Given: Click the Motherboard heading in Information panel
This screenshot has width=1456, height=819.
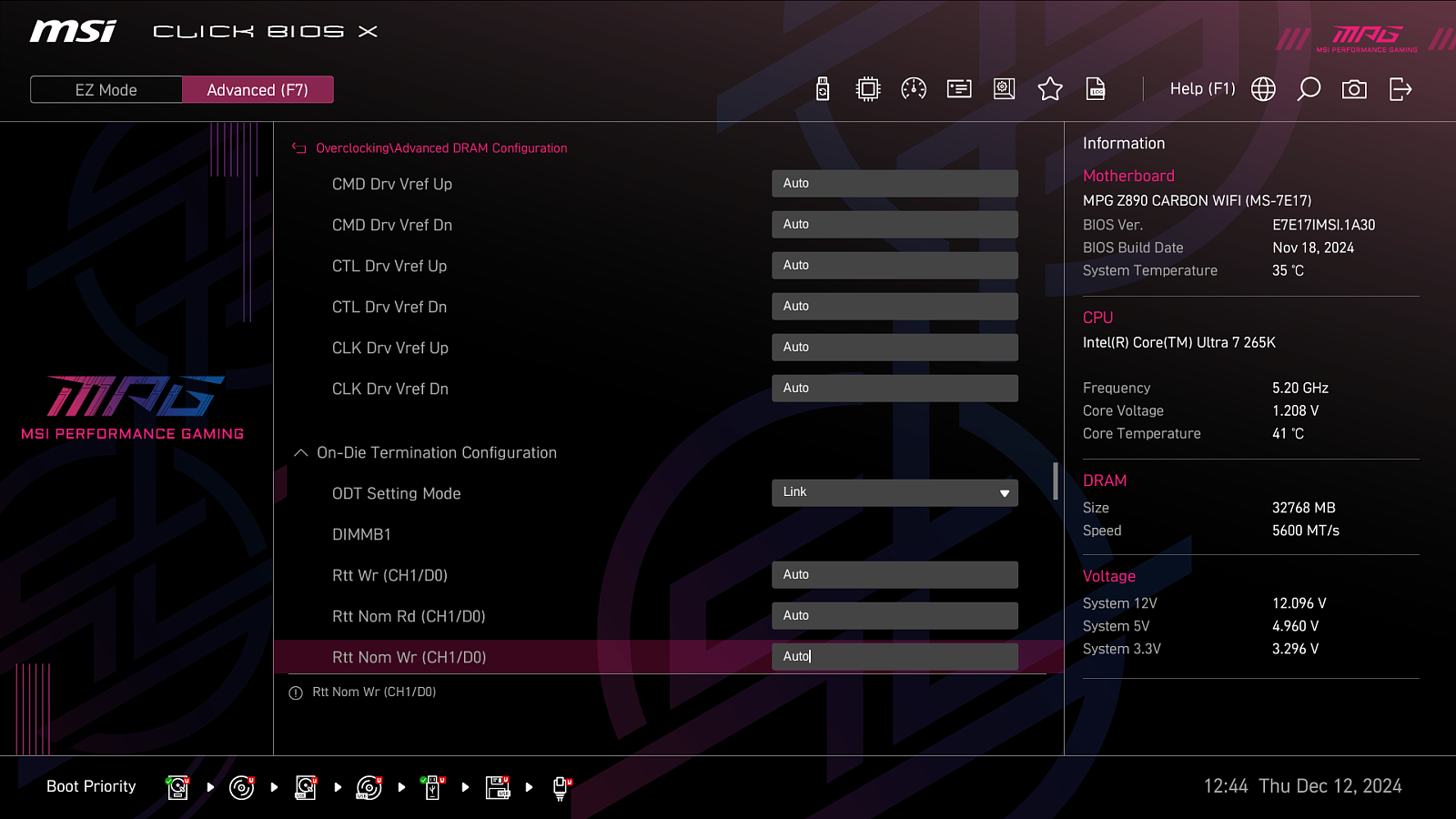Looking at the screenshot, I should click(1128, 176).
